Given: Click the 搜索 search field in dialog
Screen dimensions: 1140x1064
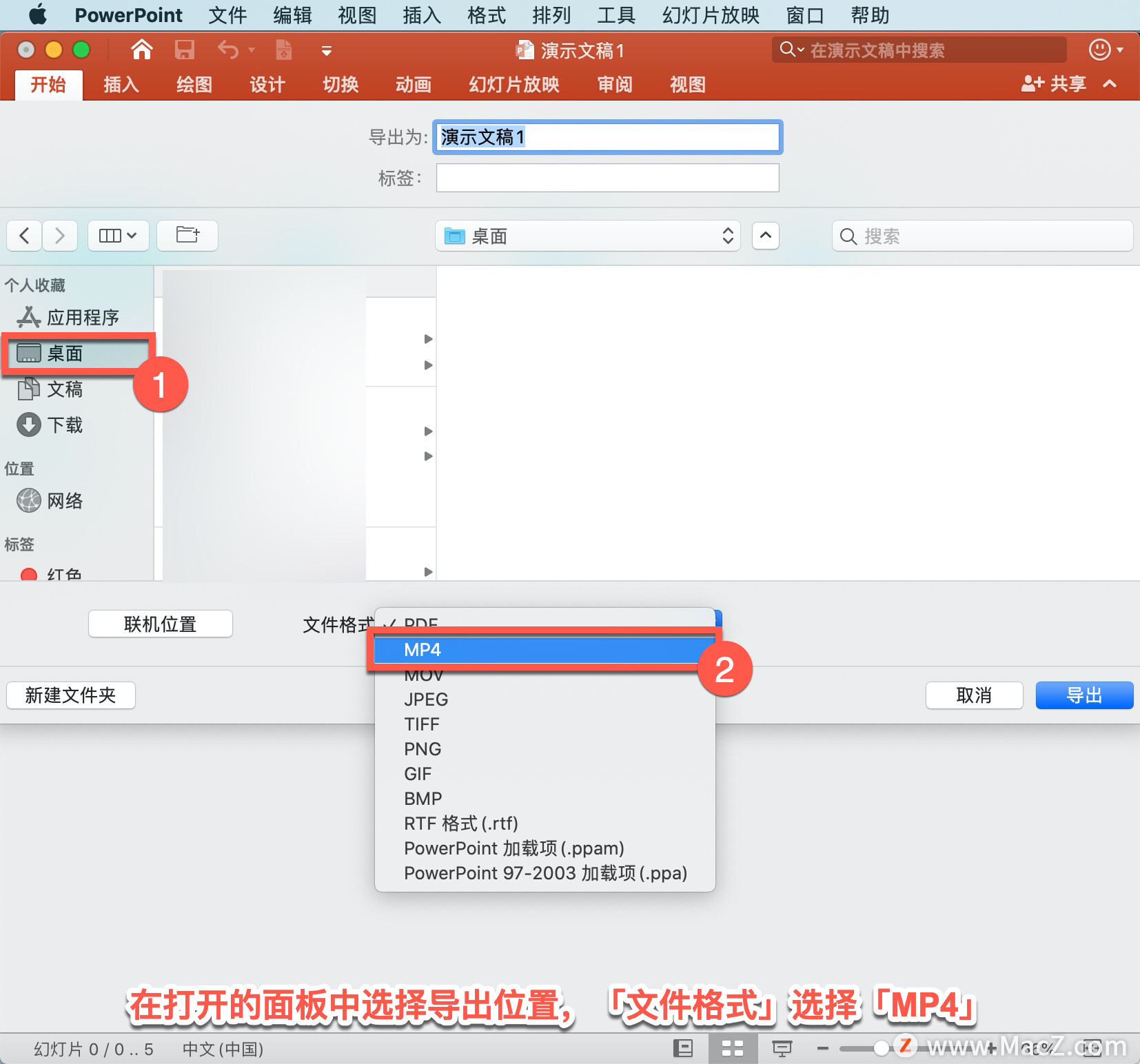Looking at the screenshot, I should (x=982, y=236).
